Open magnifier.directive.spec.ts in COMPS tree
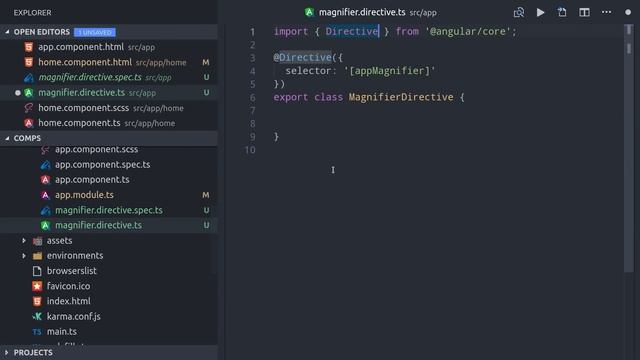The height and width of the screenshot is (360, 640). point(109,210)
